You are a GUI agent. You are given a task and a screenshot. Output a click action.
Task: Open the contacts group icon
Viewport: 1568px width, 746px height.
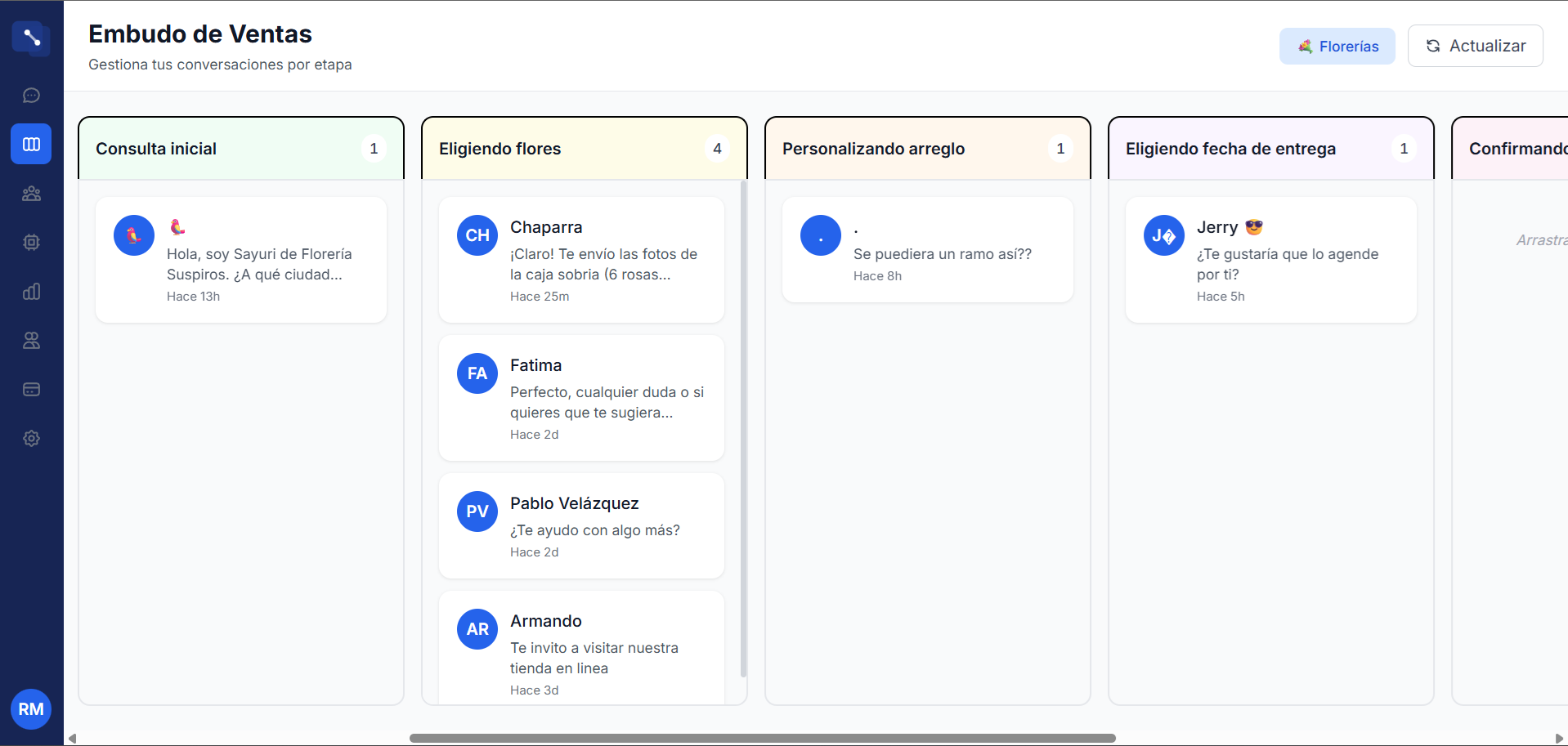point(31,194)
